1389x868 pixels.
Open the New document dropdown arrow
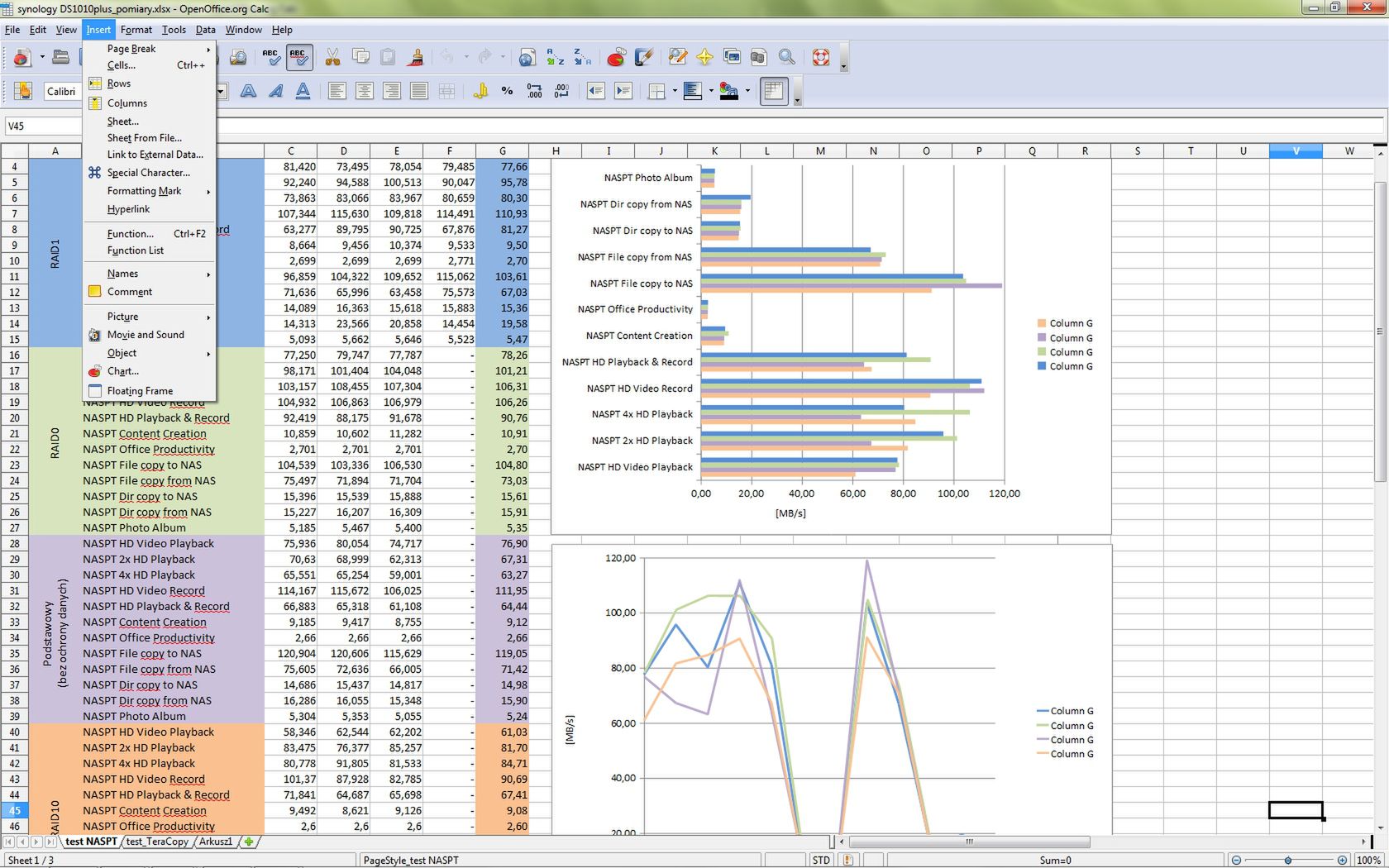[x=42, y=57]
